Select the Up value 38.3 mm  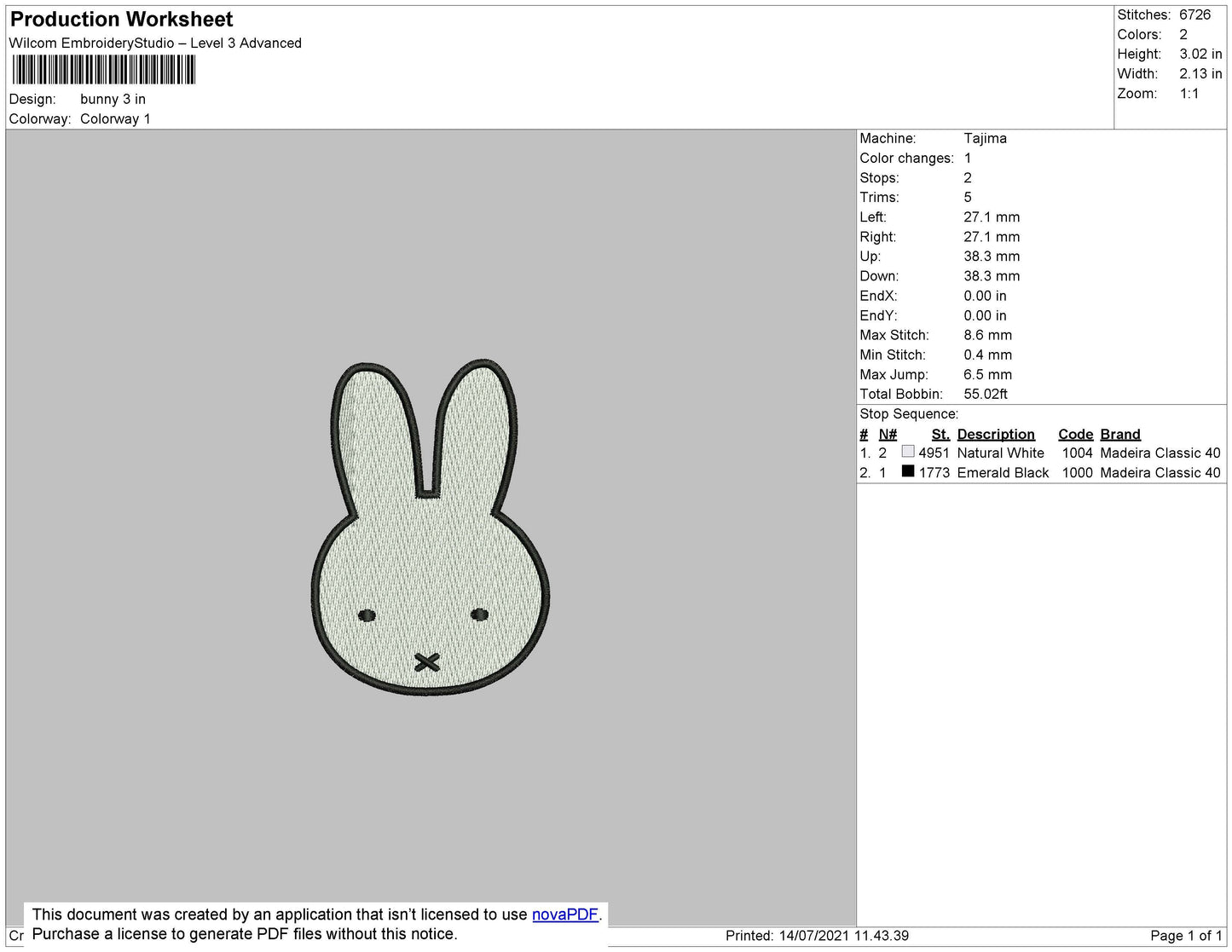(992, 257)
